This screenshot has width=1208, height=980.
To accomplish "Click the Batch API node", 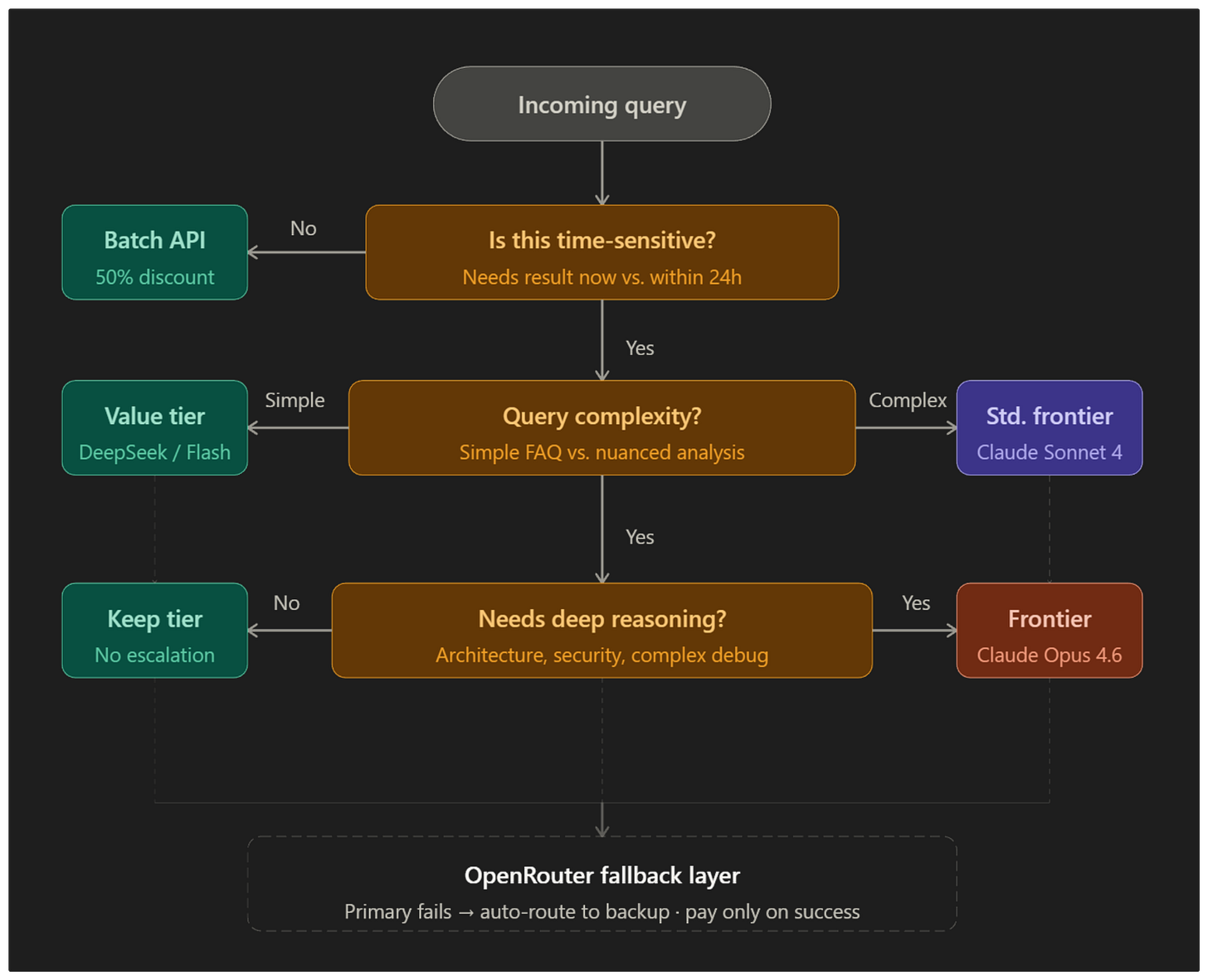I will 154,252.
